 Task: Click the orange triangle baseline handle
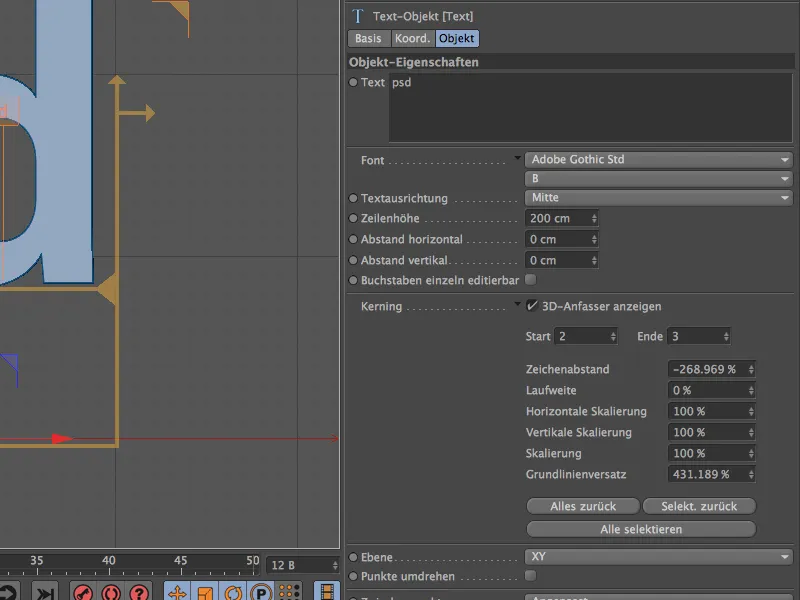(x=108, y=290)
